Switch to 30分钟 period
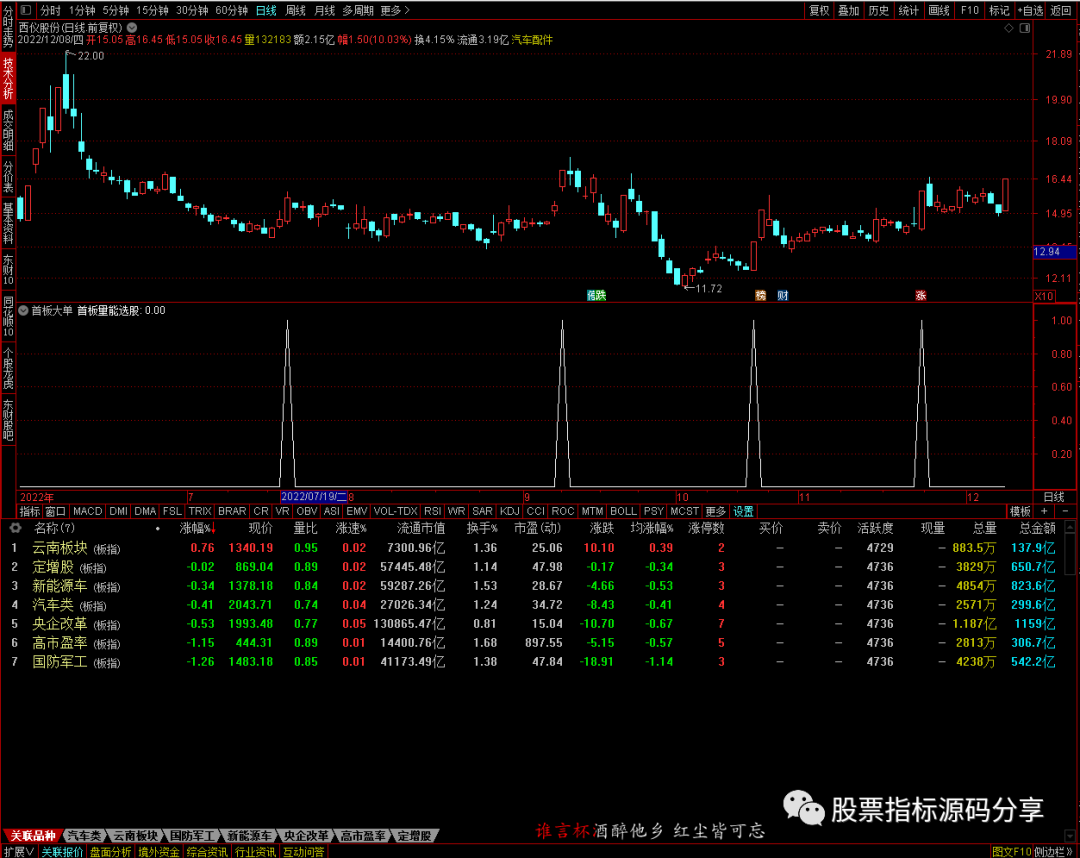 (192, 10)
